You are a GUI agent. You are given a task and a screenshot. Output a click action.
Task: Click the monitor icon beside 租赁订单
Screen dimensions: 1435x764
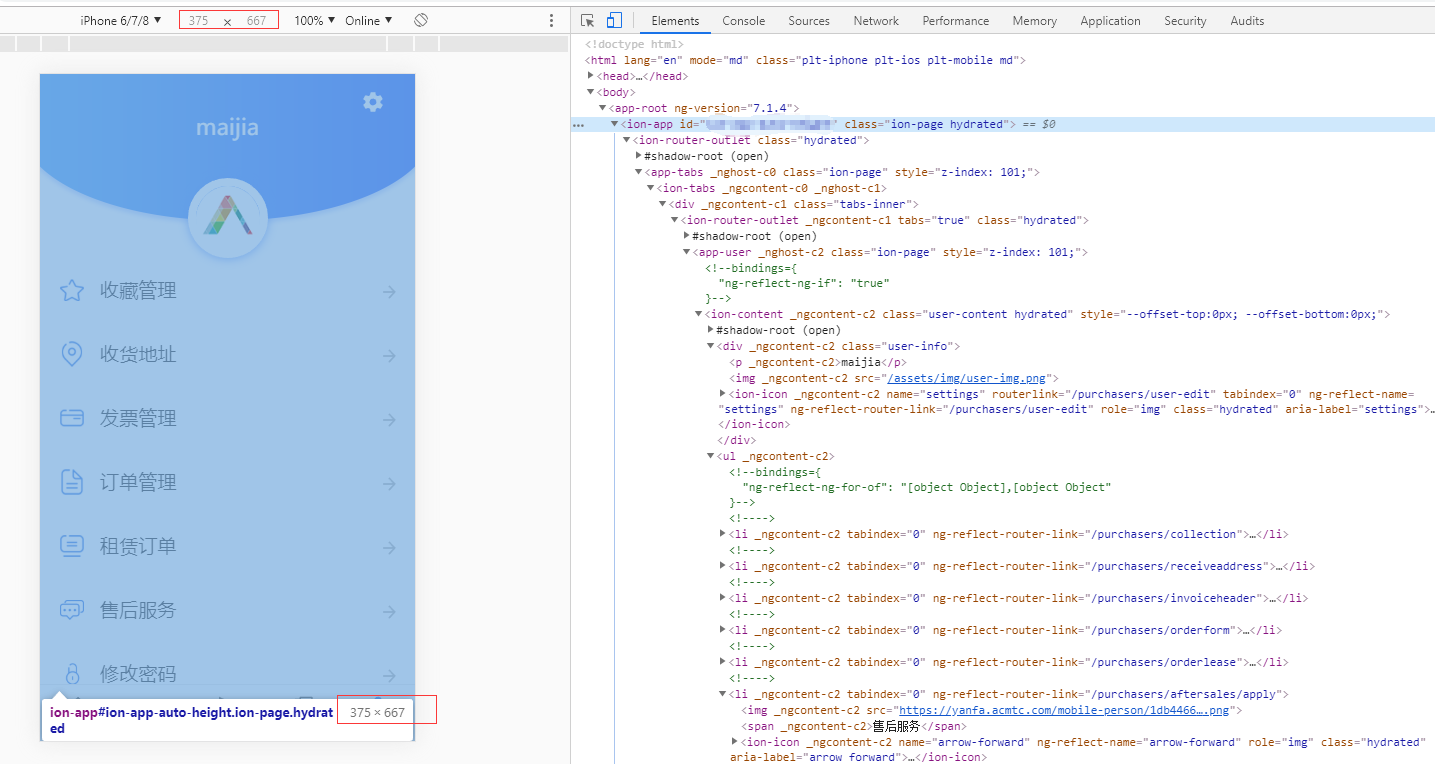tap(71, 547)
